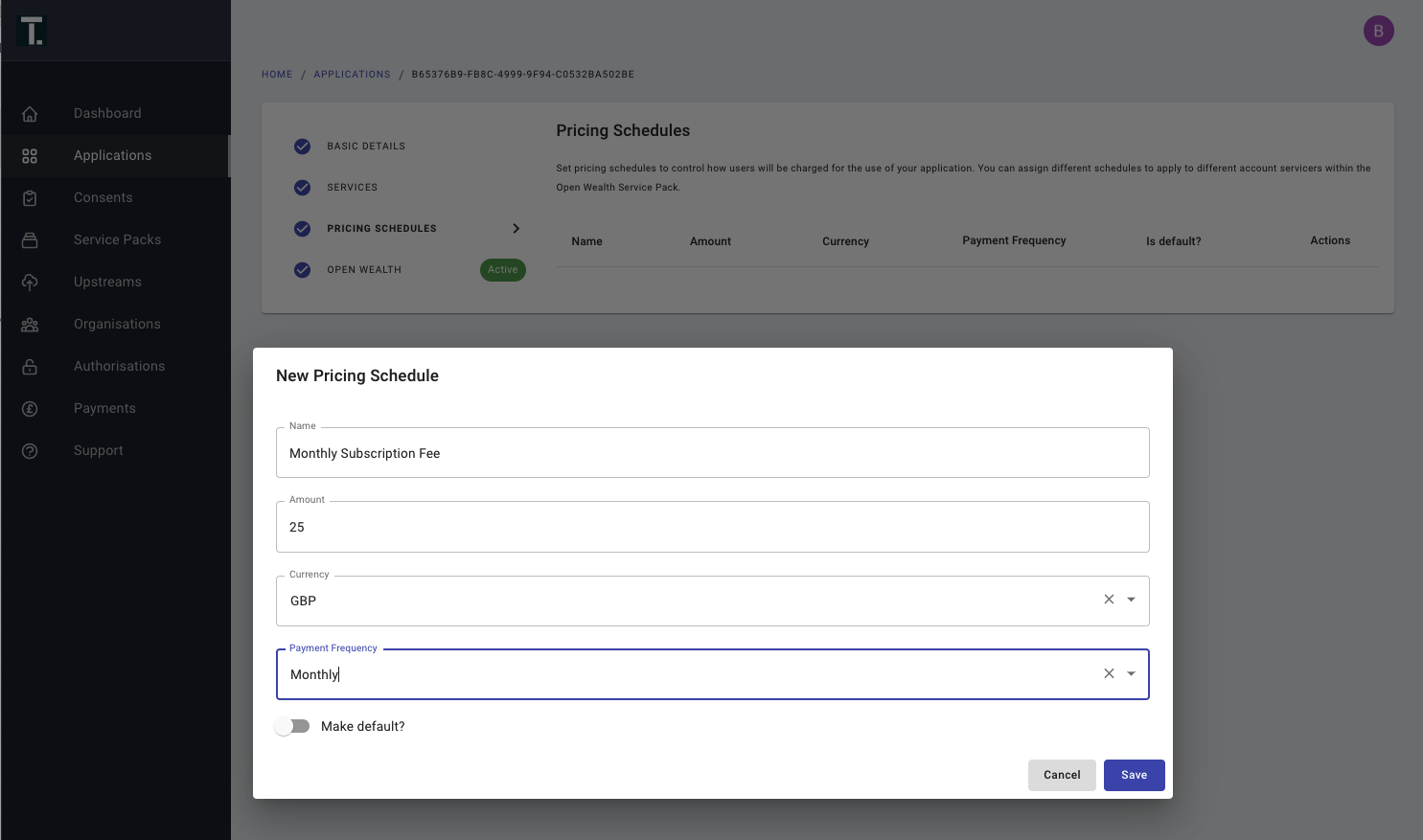Cancel the new pricing schedule dialog
Screen dimensions: 1423x840
(x=1062, y=775)
